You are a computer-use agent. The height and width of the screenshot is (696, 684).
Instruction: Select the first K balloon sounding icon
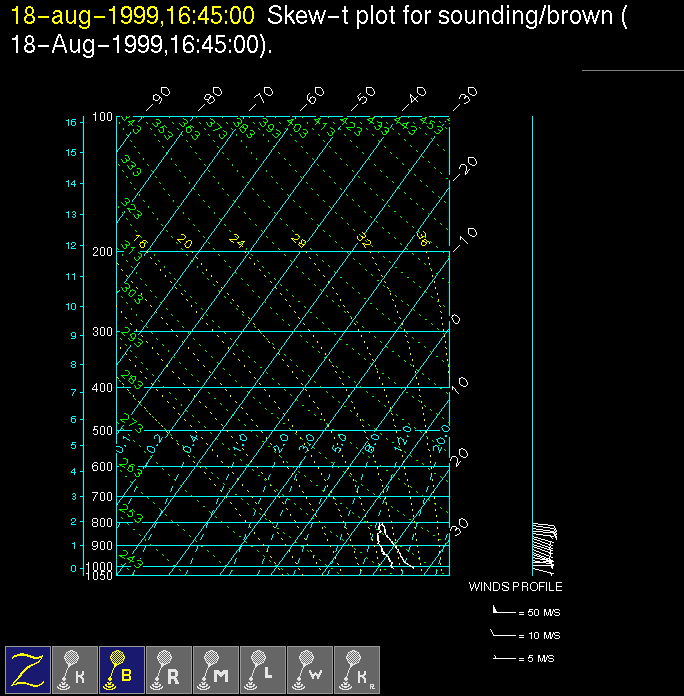tap(75, 668)
